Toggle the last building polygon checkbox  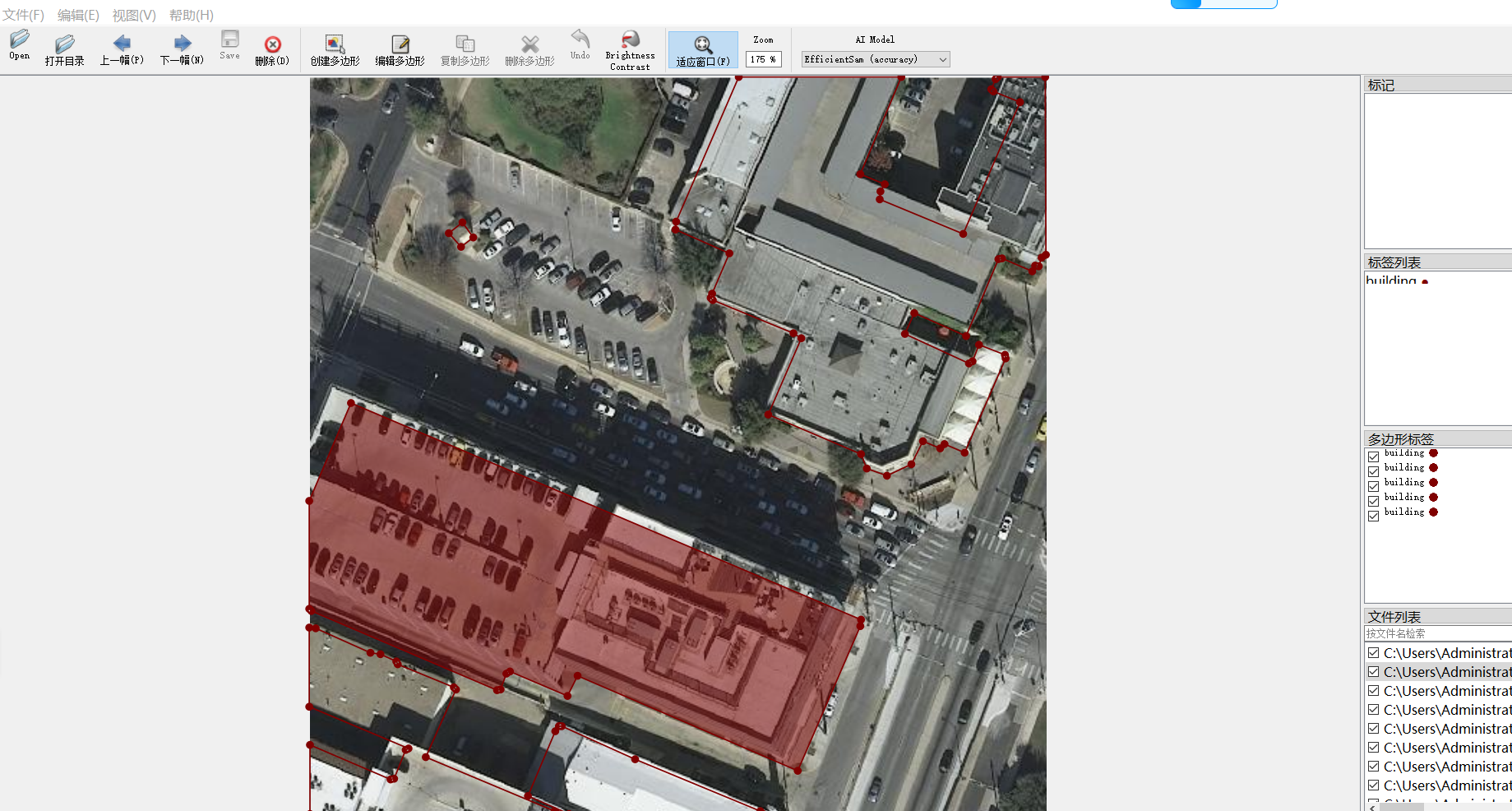[1373, 516]
